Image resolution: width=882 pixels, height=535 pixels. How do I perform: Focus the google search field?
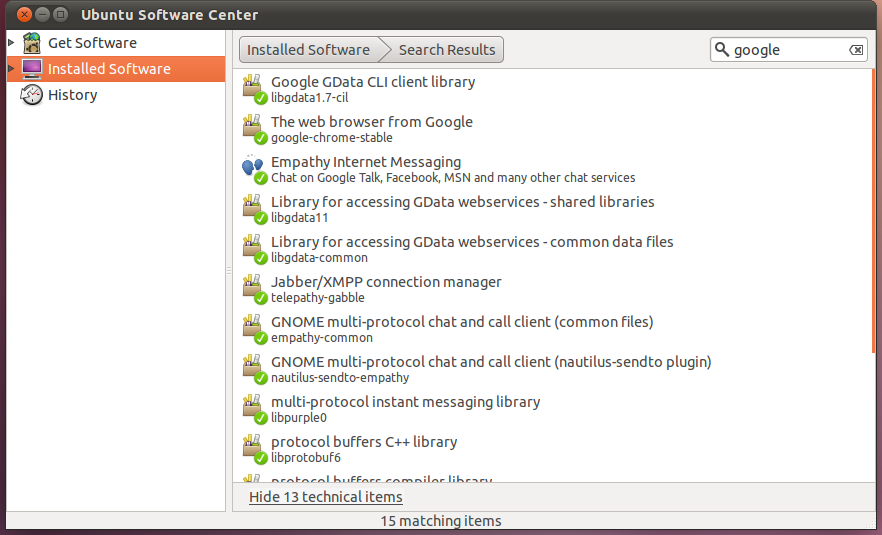789,50
